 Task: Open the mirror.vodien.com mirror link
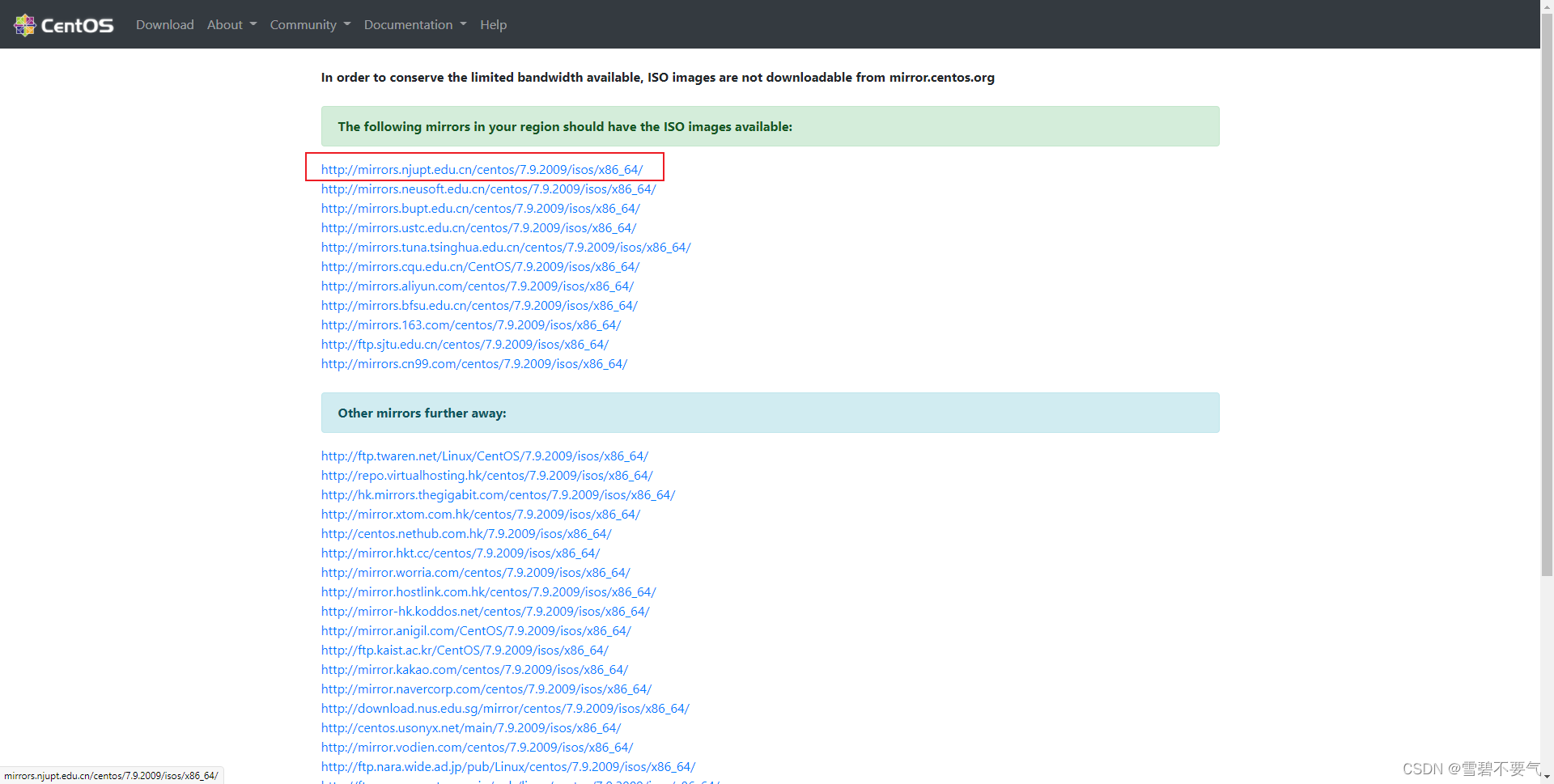point(478,748)
